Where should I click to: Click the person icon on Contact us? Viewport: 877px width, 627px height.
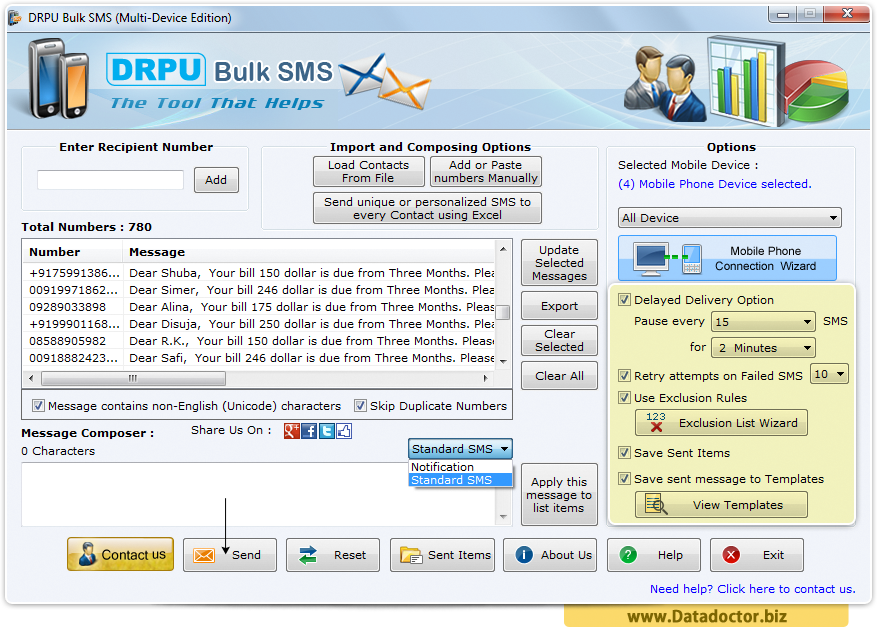[x=87, y=554]
